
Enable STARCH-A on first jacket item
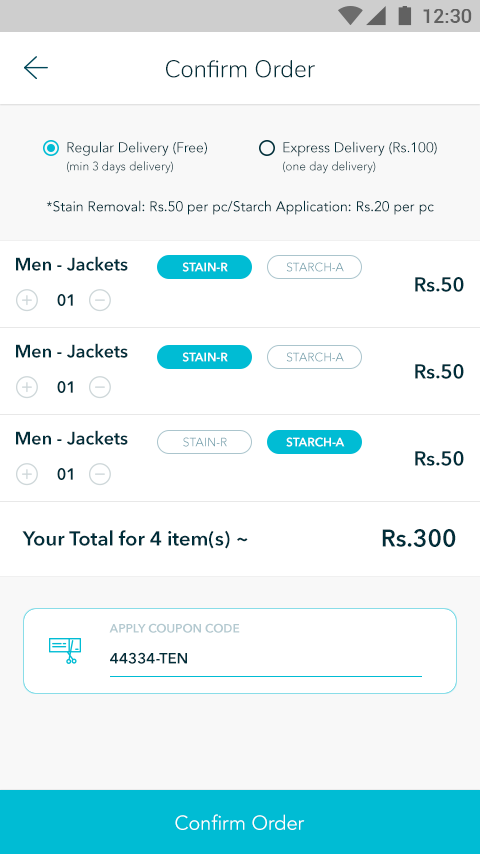click(x=314, y=267)
